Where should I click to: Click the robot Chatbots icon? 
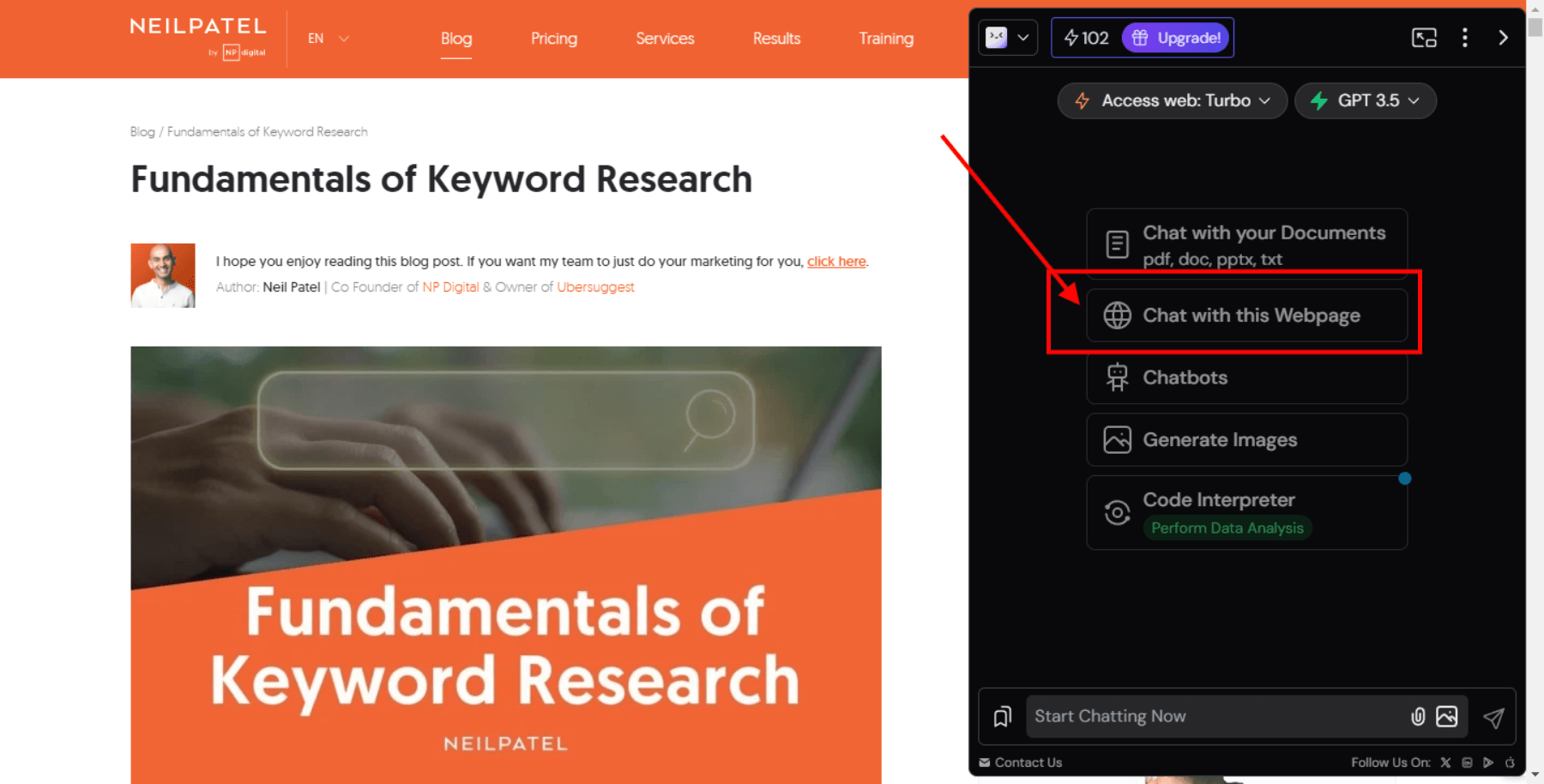pos(1117,377)
